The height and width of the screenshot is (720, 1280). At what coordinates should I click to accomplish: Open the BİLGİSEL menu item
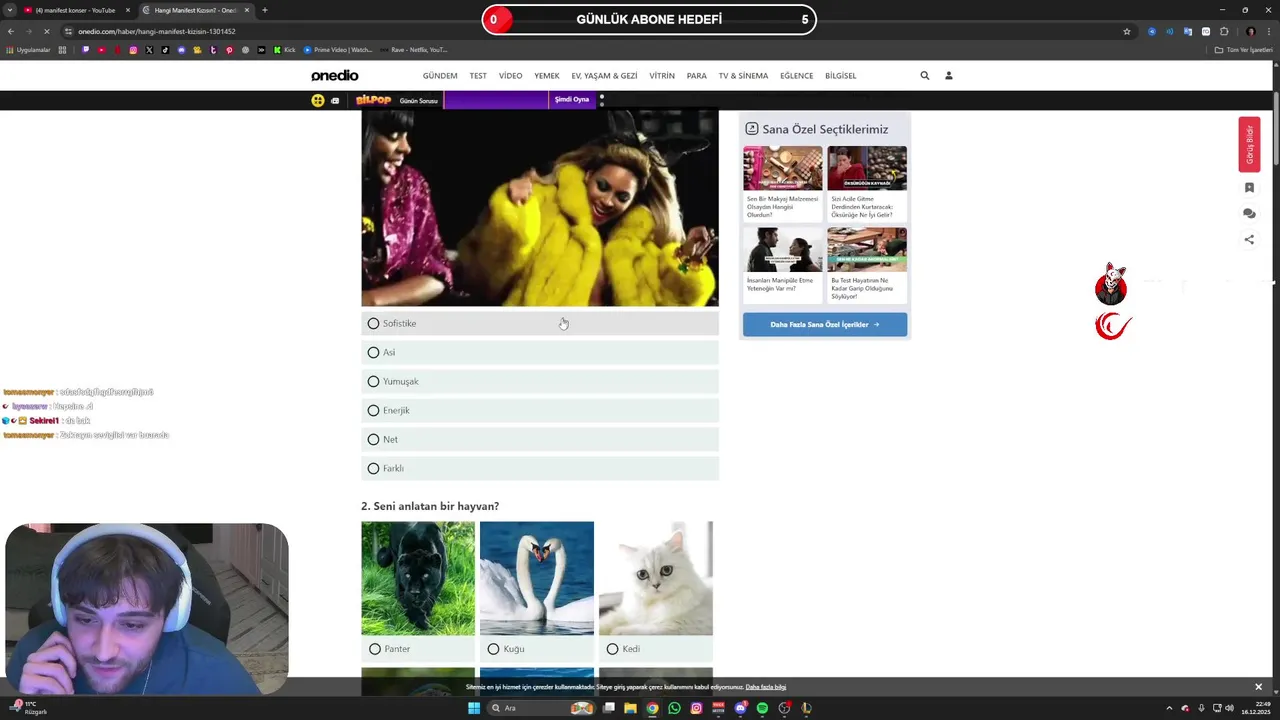[x=841, y=75]
